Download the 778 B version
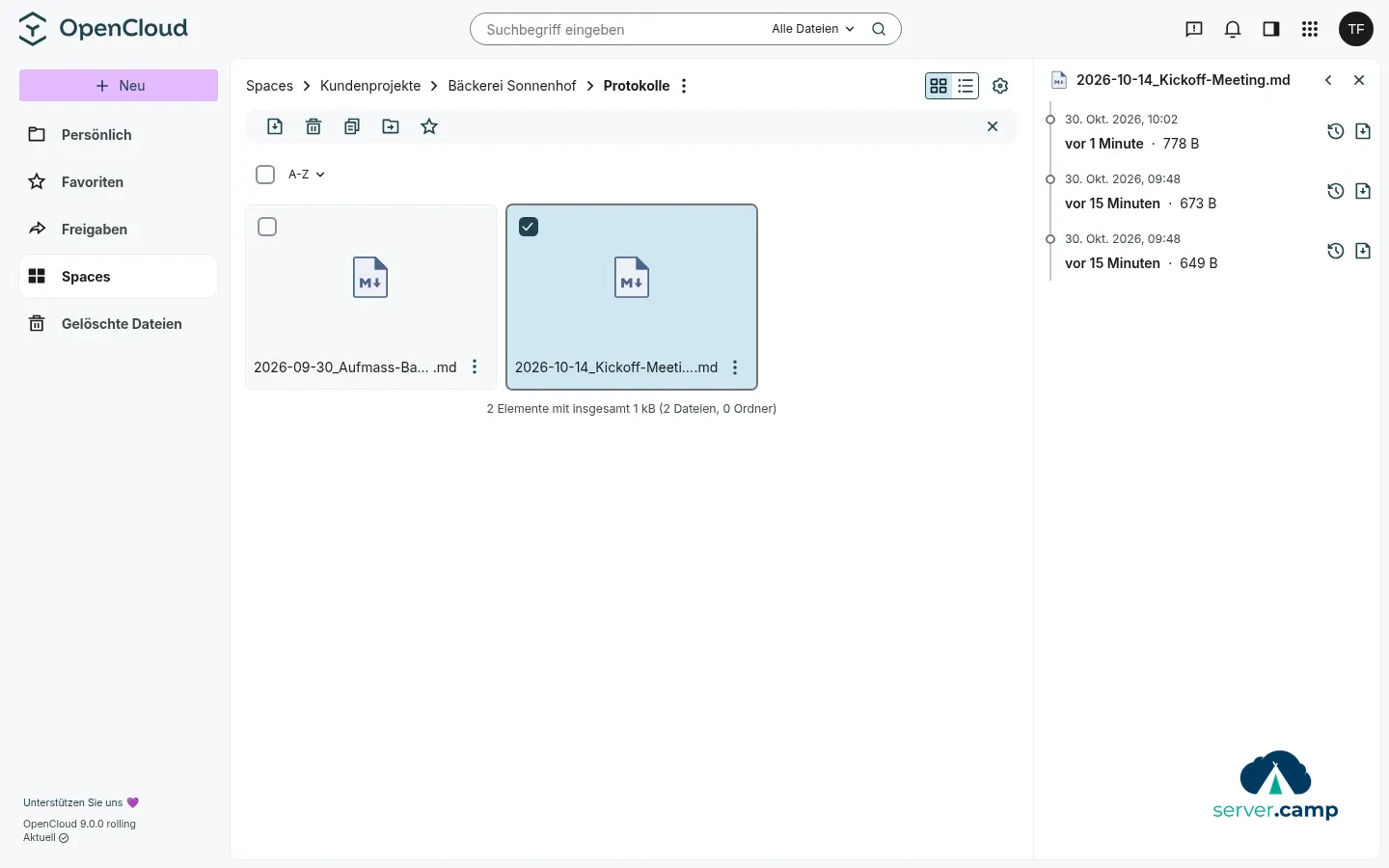This screenshot has height=868, width=1389. point(1363,131)
